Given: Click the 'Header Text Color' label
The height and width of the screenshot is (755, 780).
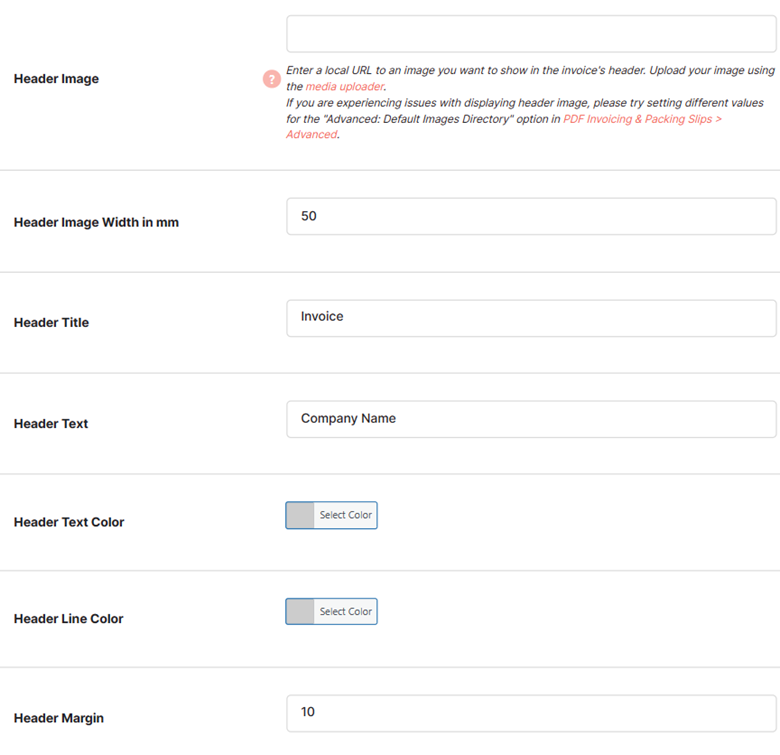Looking at the screenshot, I should 69,522.
